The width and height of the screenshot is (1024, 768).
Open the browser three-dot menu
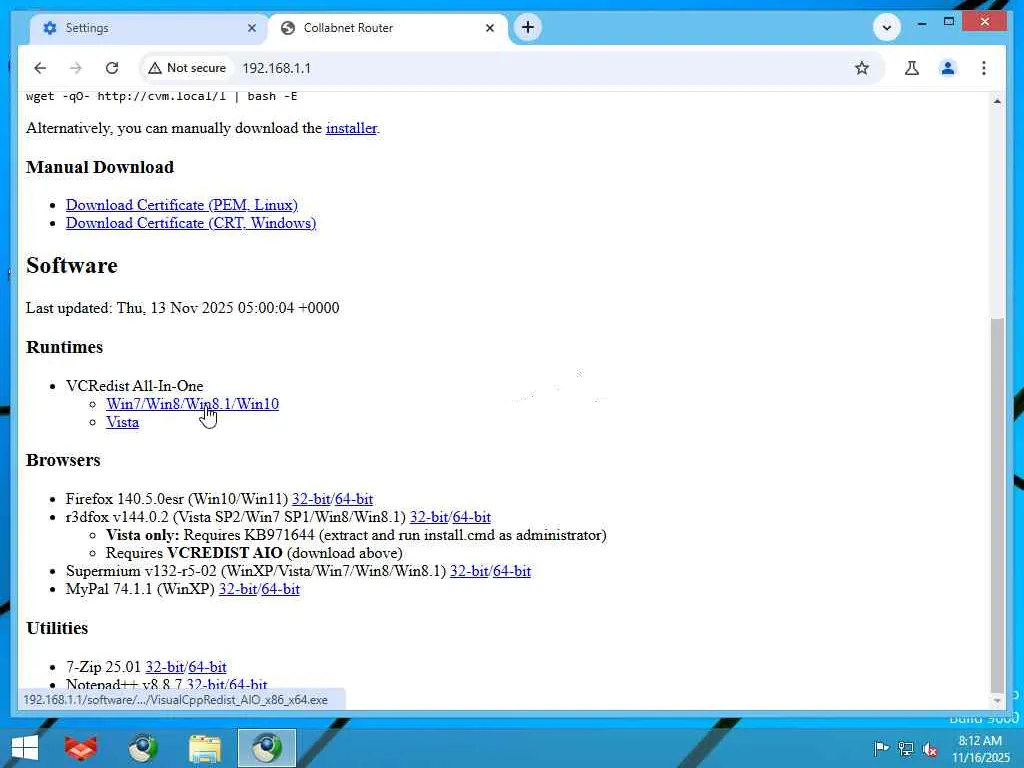(x=984, y=68)
